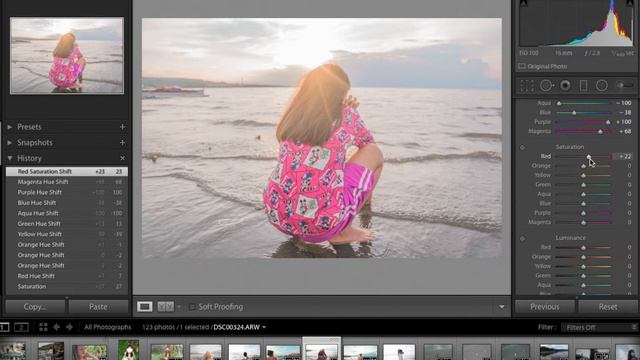640x360 pixels.
Task: Click the green portrait filmstrip thumbnail
Action: (x=129, y=350)
